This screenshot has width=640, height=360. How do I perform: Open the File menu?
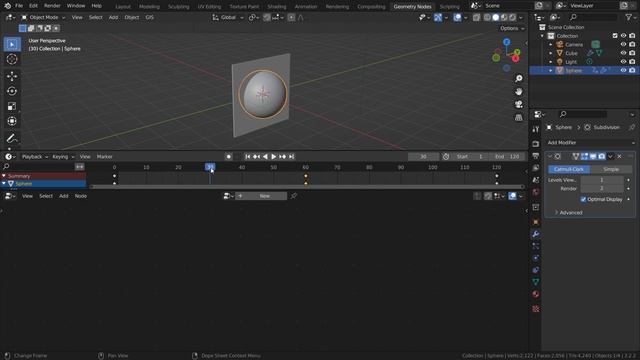point(19,6)
